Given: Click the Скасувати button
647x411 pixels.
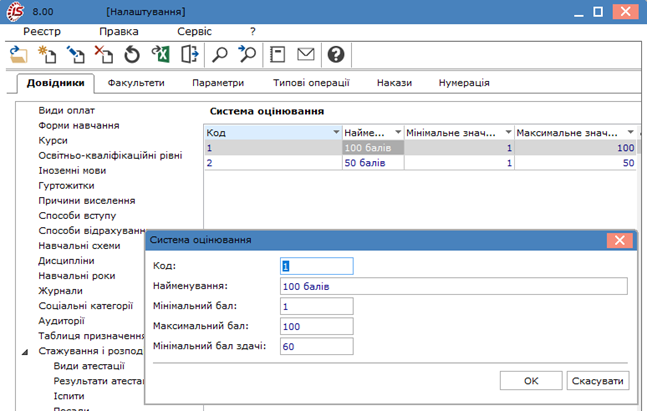Looking at the screenshot, I should click(x=597, y=381).
